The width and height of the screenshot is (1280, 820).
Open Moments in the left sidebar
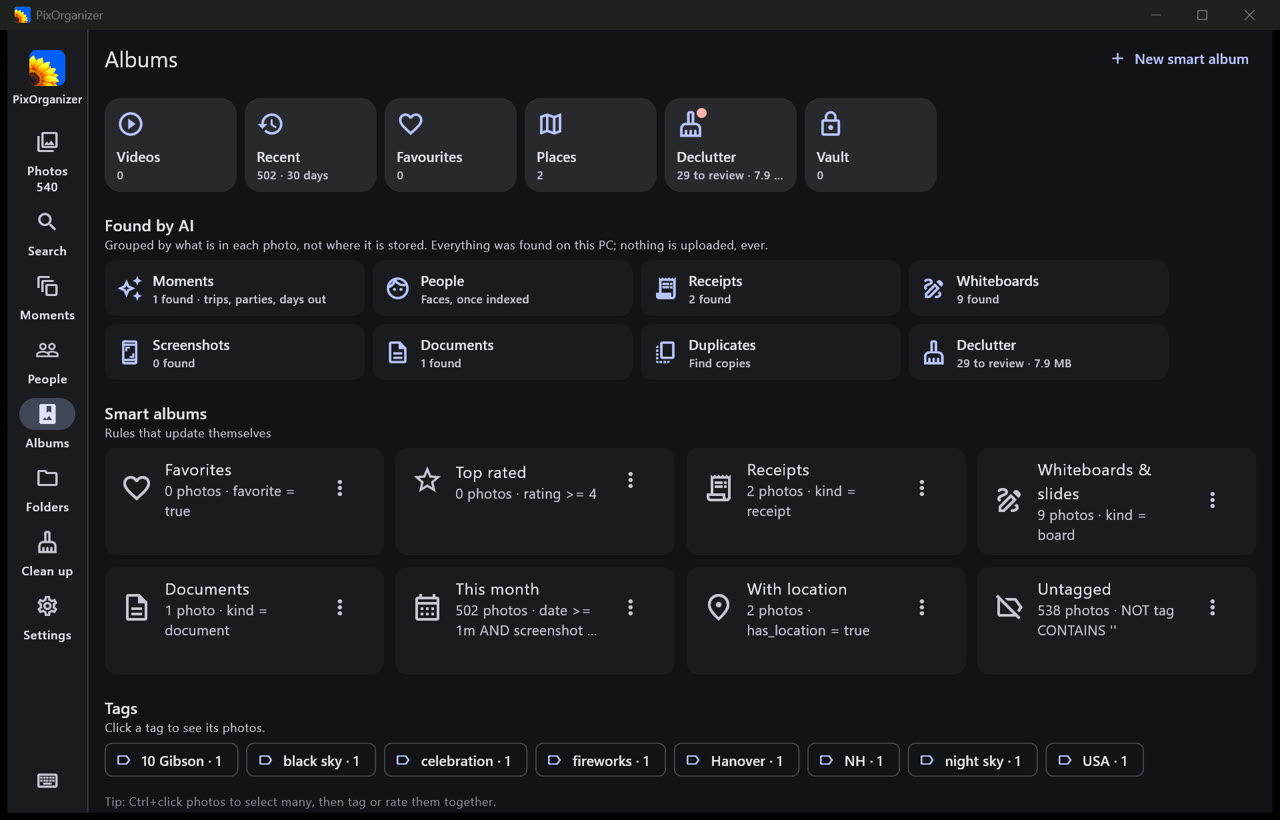pyautogui.click(x=47, y=298)
